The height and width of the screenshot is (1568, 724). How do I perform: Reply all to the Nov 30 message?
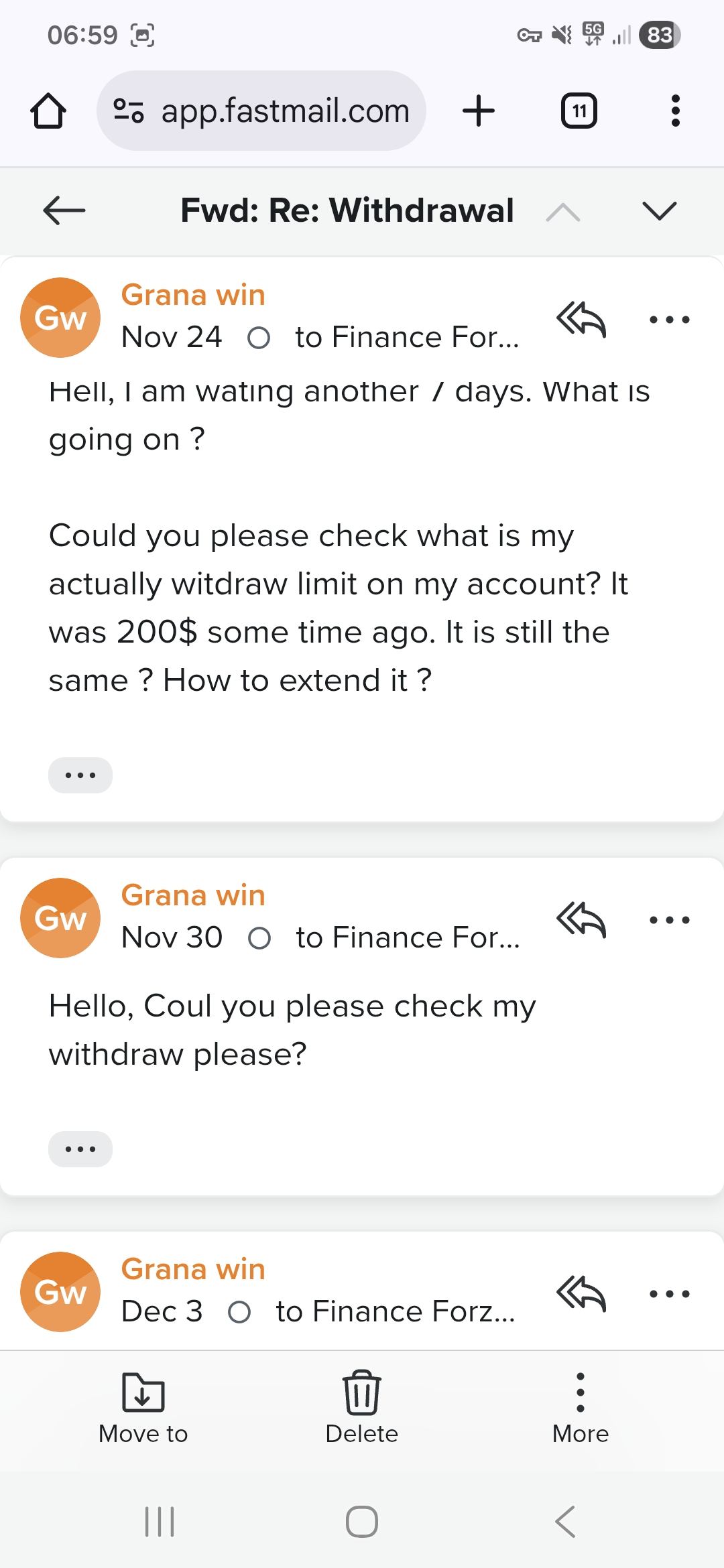(581, 919)
